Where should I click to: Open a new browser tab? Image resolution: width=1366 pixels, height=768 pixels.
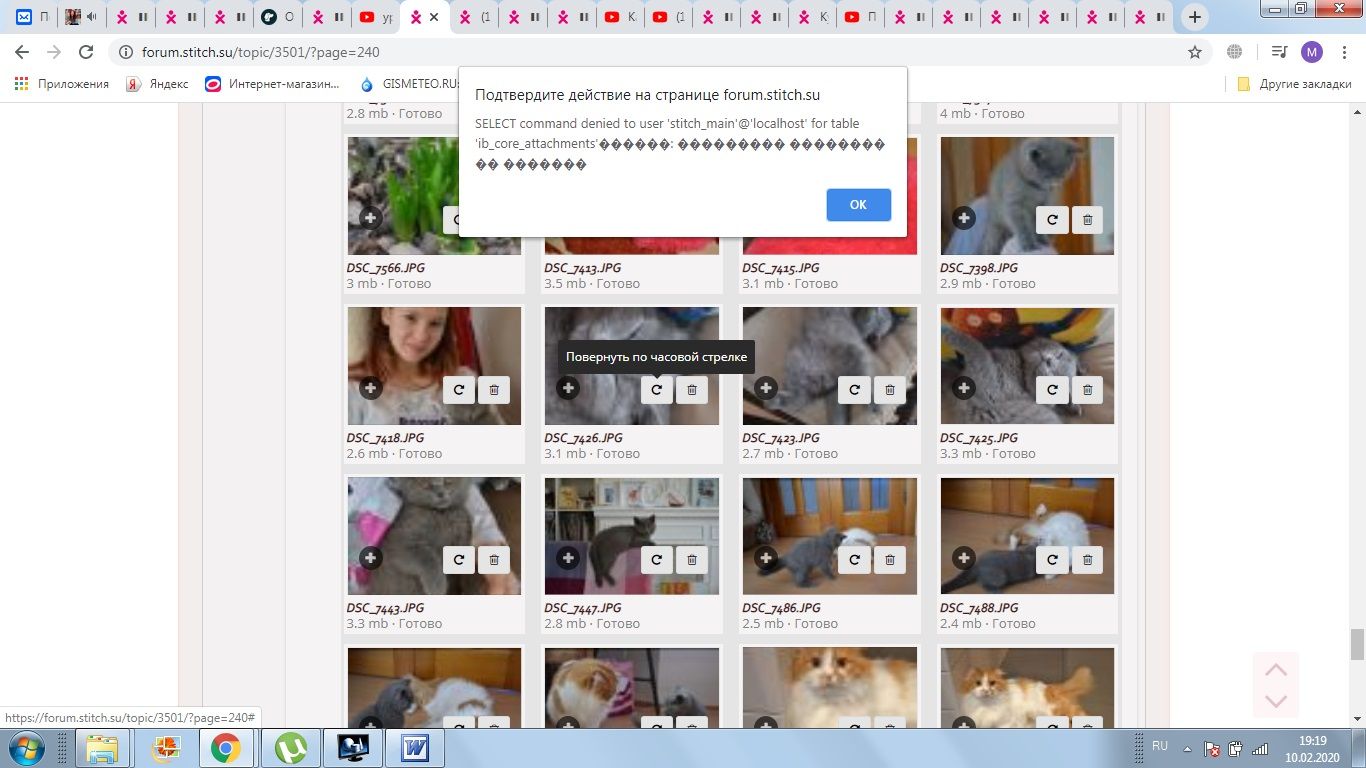(1194, 17)
